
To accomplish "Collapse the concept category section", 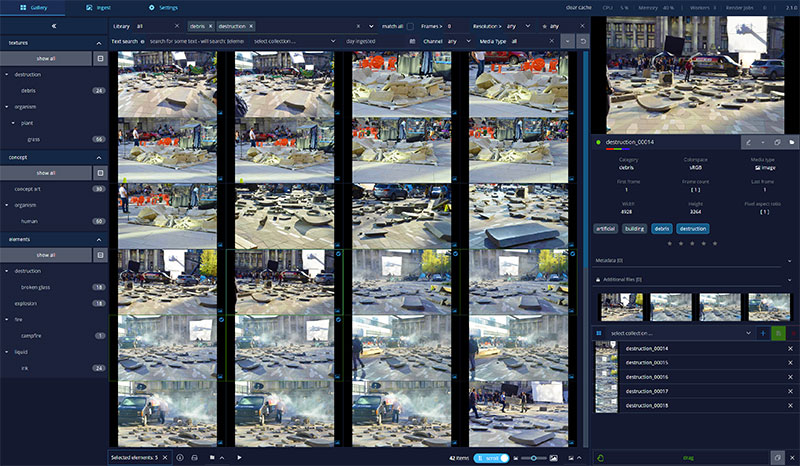I will click(100, 158).
